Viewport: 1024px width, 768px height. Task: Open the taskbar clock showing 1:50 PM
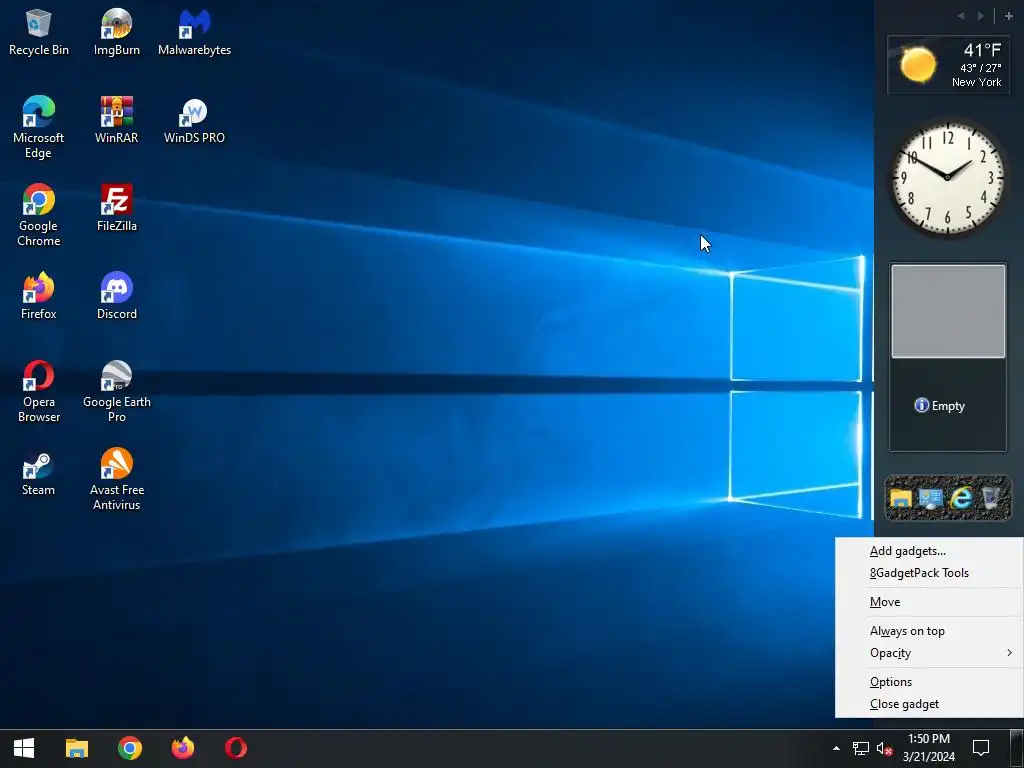pyautogui.click(x=929, y=748)
